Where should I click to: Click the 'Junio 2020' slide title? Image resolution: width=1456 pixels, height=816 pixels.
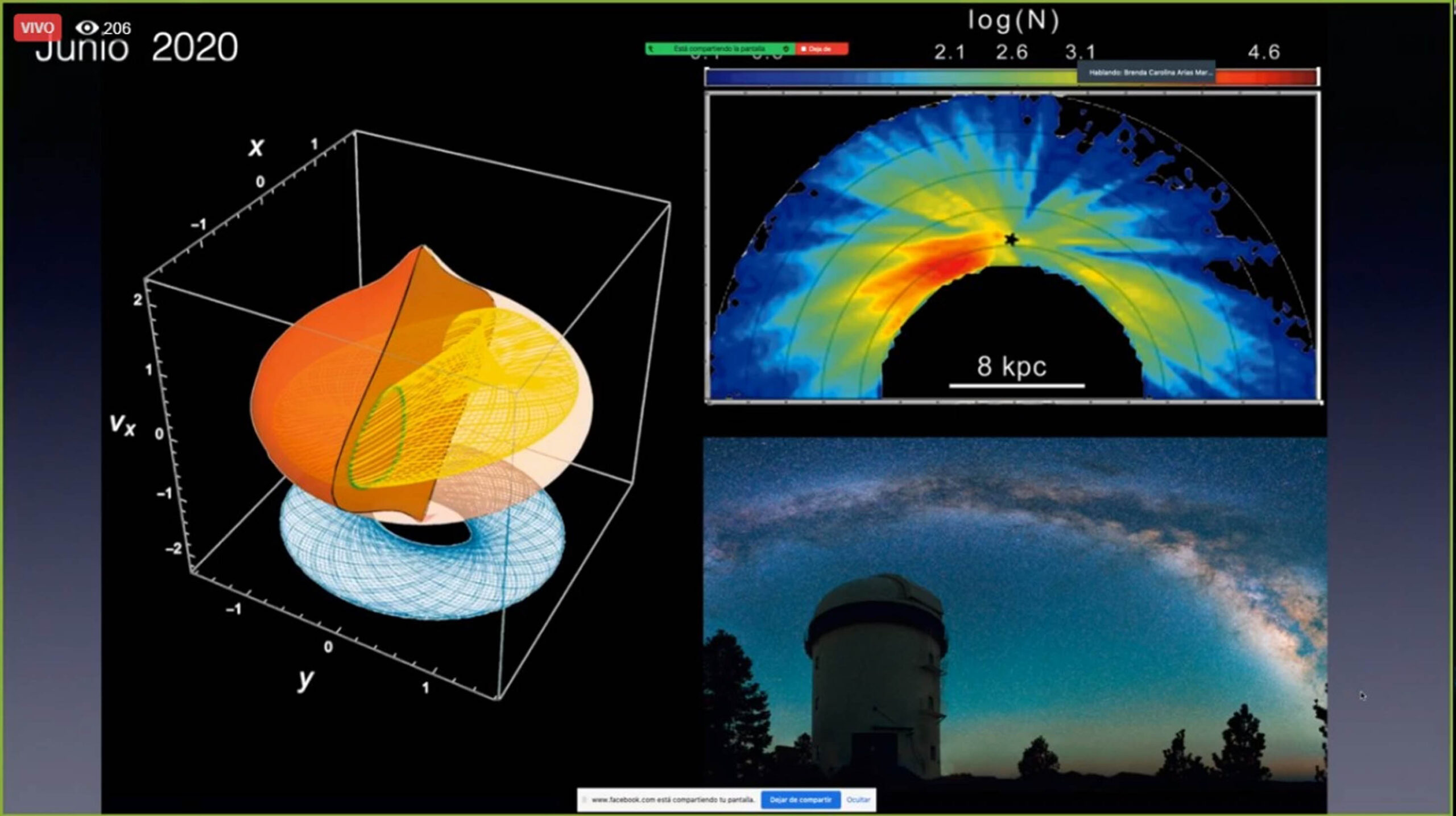tap(136, 48)
